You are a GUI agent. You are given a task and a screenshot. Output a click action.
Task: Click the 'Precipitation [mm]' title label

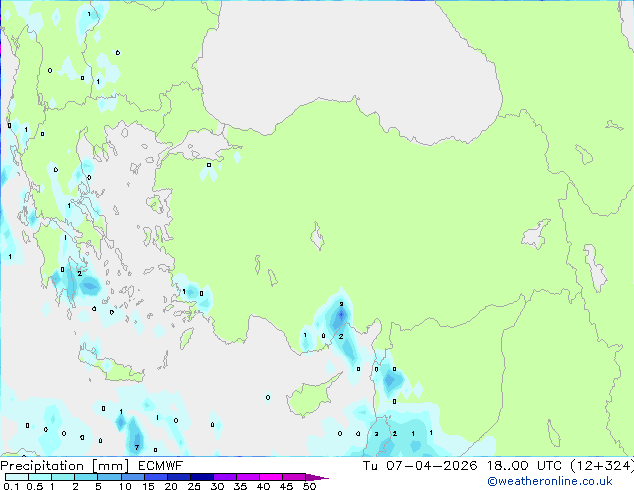64,466
